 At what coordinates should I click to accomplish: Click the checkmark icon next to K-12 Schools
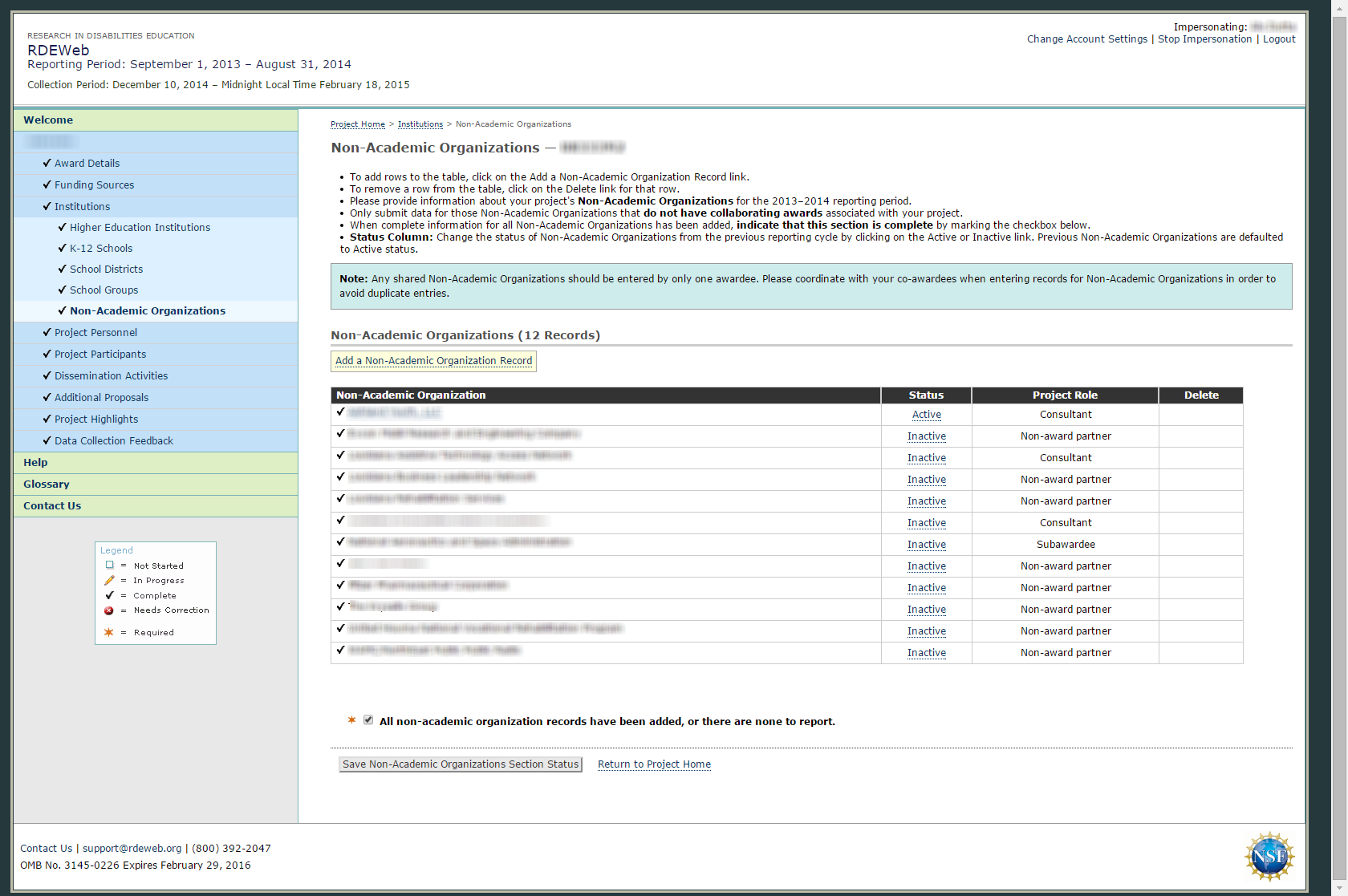click(x=62, y=249)
